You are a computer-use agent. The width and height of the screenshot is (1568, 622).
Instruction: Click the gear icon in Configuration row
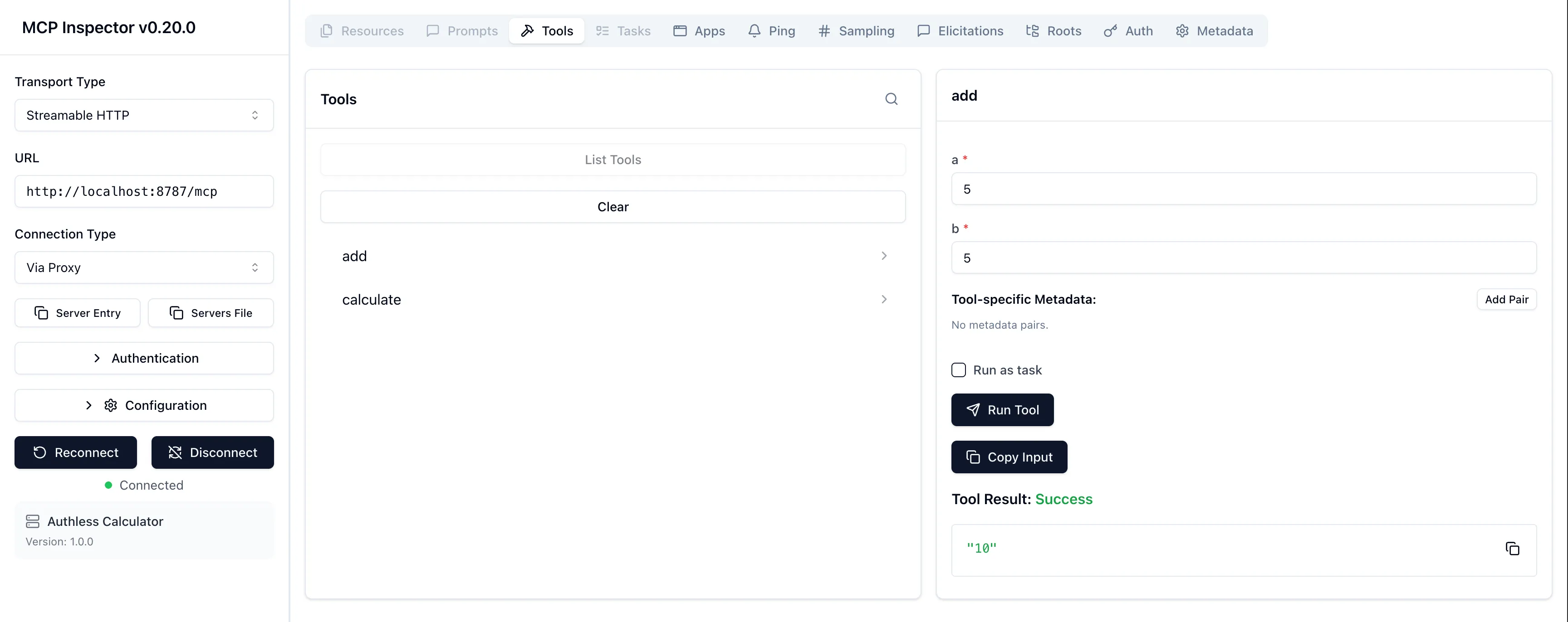click(110, 405)
